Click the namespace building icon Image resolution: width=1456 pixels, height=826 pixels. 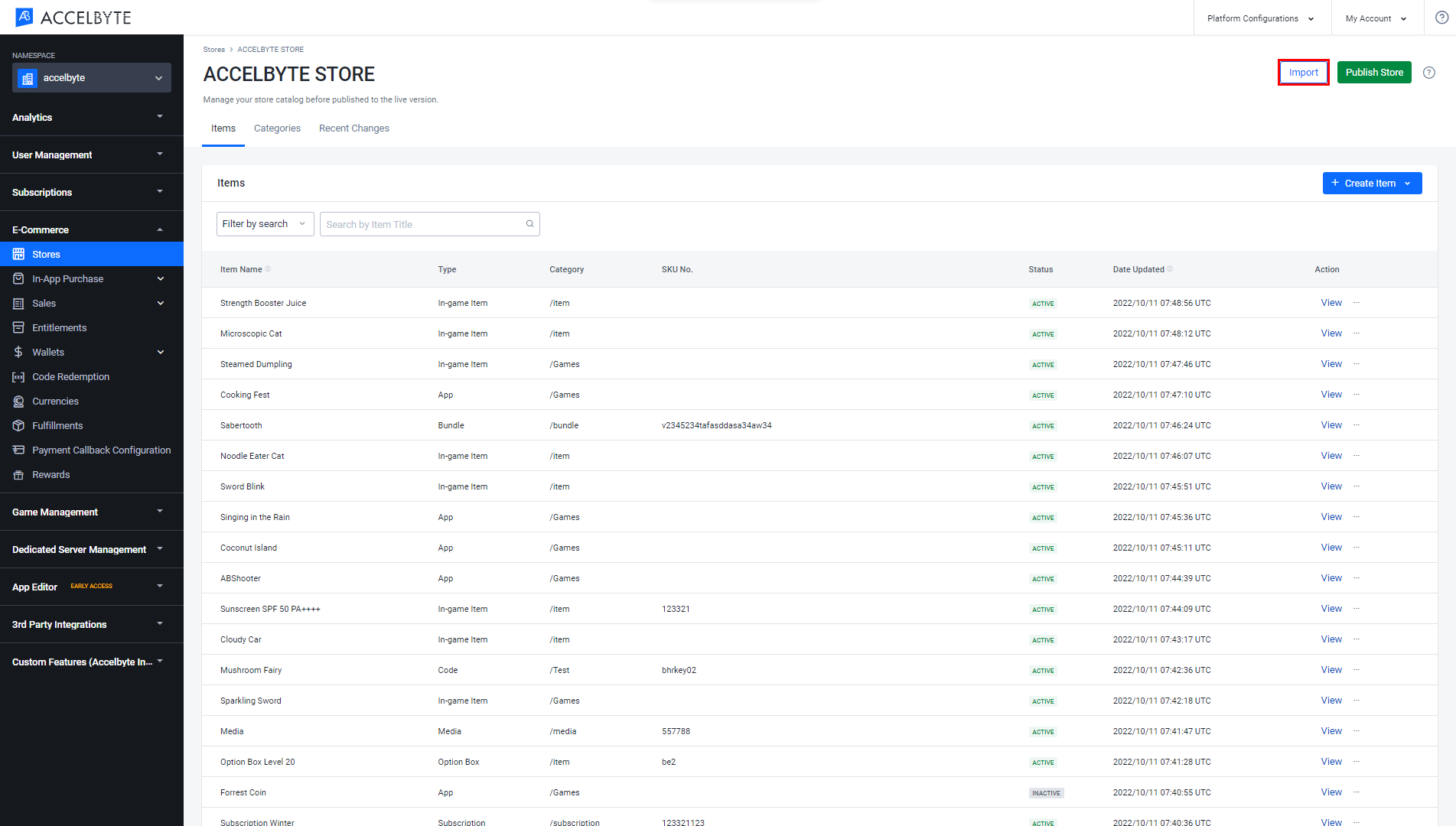28,78
